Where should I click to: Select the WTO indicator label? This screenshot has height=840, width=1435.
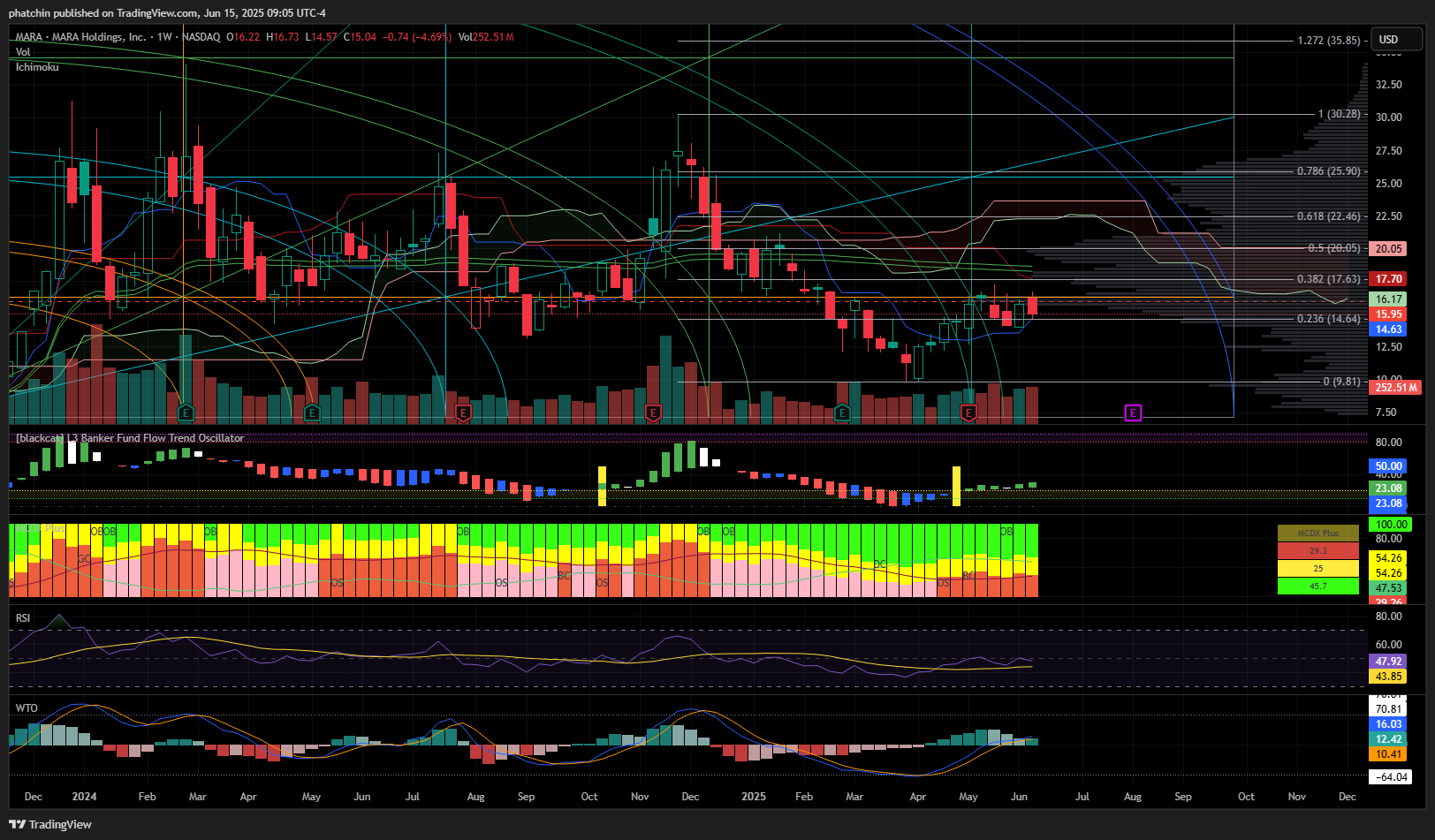tap(27, 708)
